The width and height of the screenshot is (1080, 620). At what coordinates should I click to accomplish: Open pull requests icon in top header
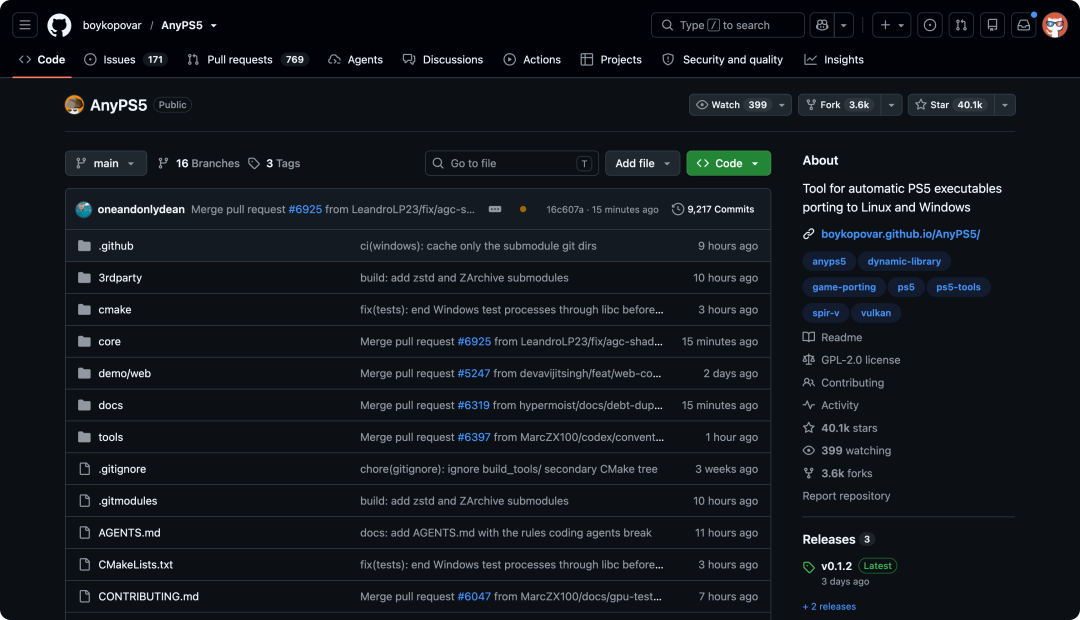coord(961,25)
